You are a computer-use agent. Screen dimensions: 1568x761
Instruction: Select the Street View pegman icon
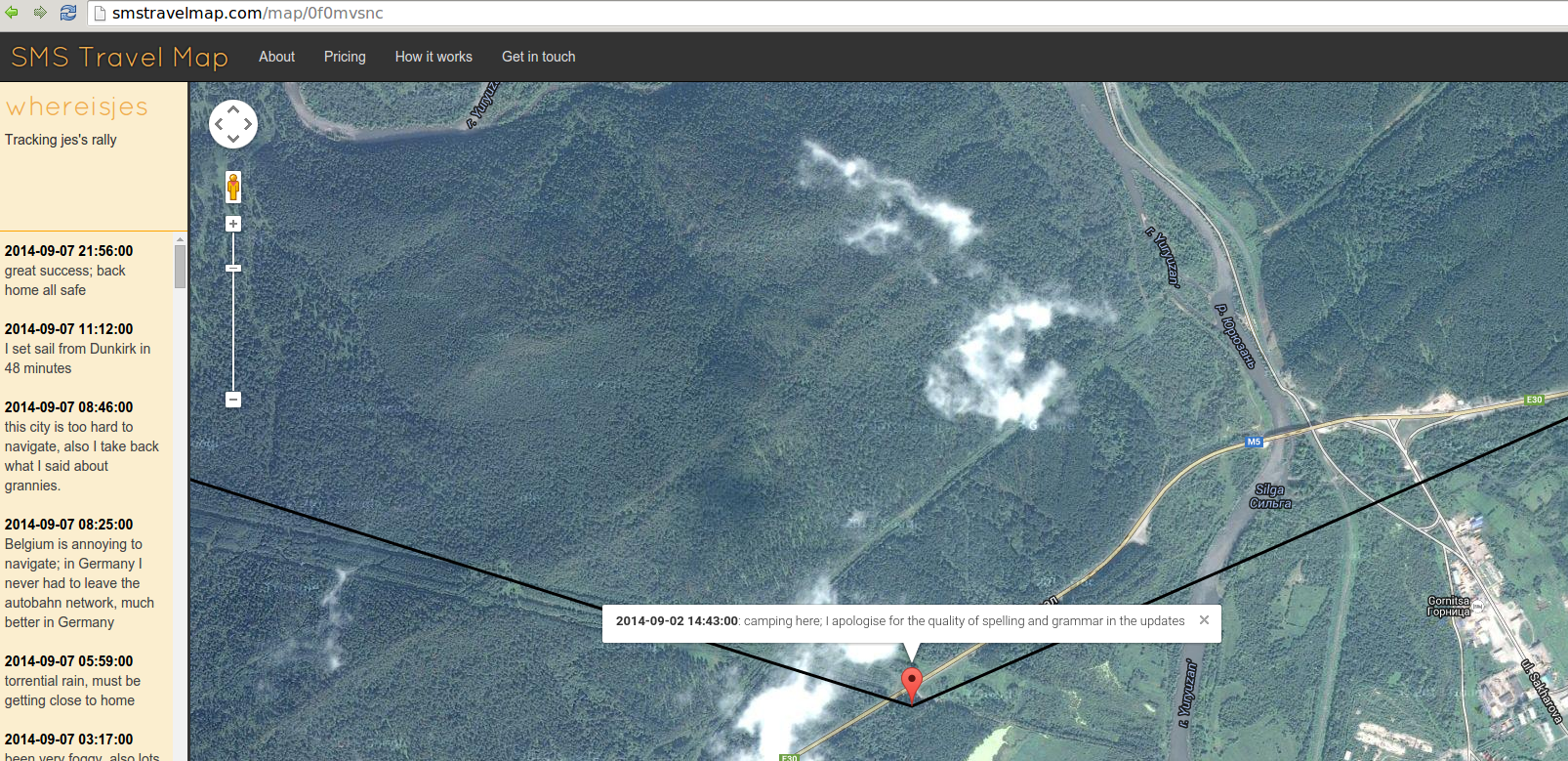(233, 187)
